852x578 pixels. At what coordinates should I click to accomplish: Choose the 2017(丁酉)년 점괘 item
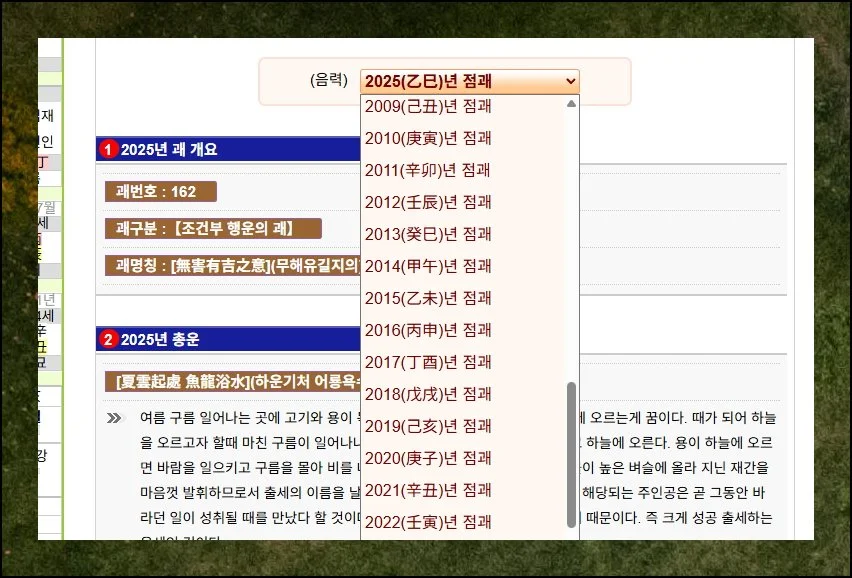(428, 362)
